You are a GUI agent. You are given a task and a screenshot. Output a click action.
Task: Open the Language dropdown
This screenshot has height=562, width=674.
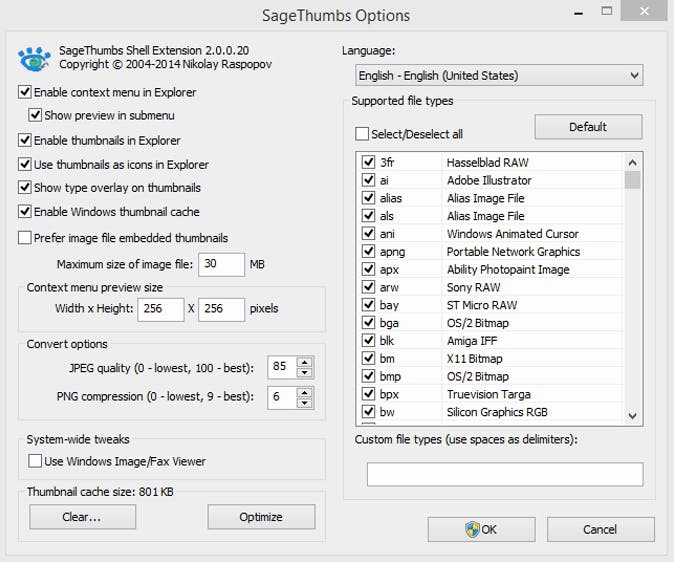coord(499,75)
